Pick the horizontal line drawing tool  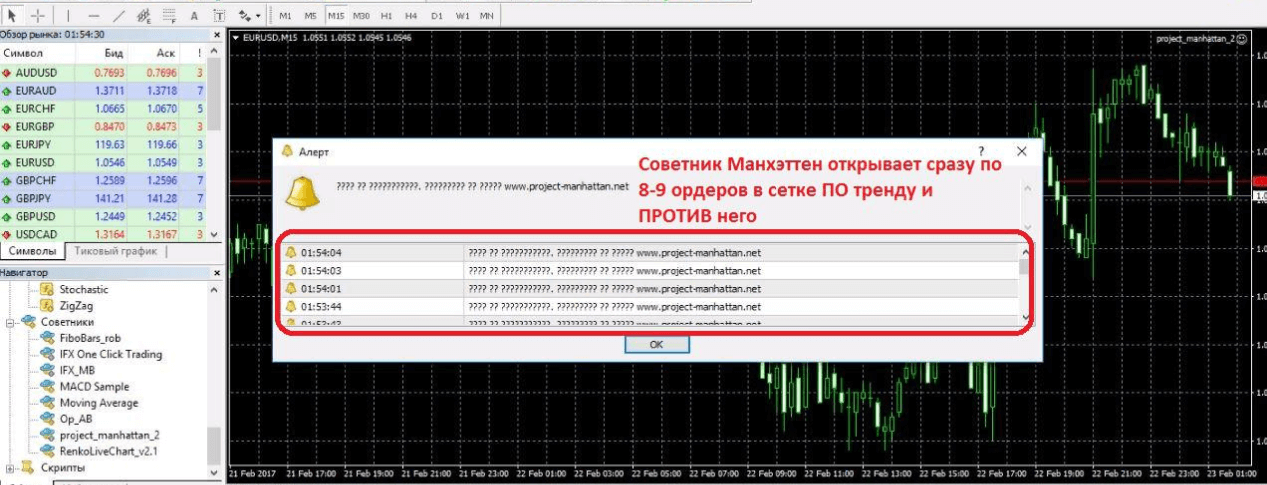click(94, 15)
